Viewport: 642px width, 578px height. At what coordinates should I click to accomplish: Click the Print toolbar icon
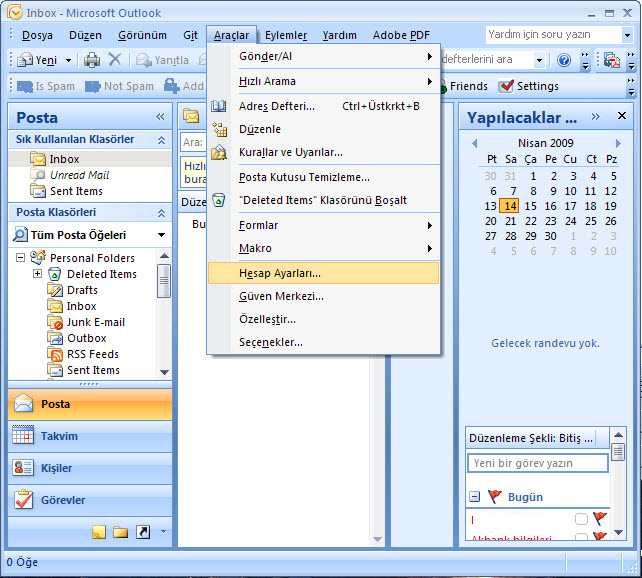coord(92,60)
